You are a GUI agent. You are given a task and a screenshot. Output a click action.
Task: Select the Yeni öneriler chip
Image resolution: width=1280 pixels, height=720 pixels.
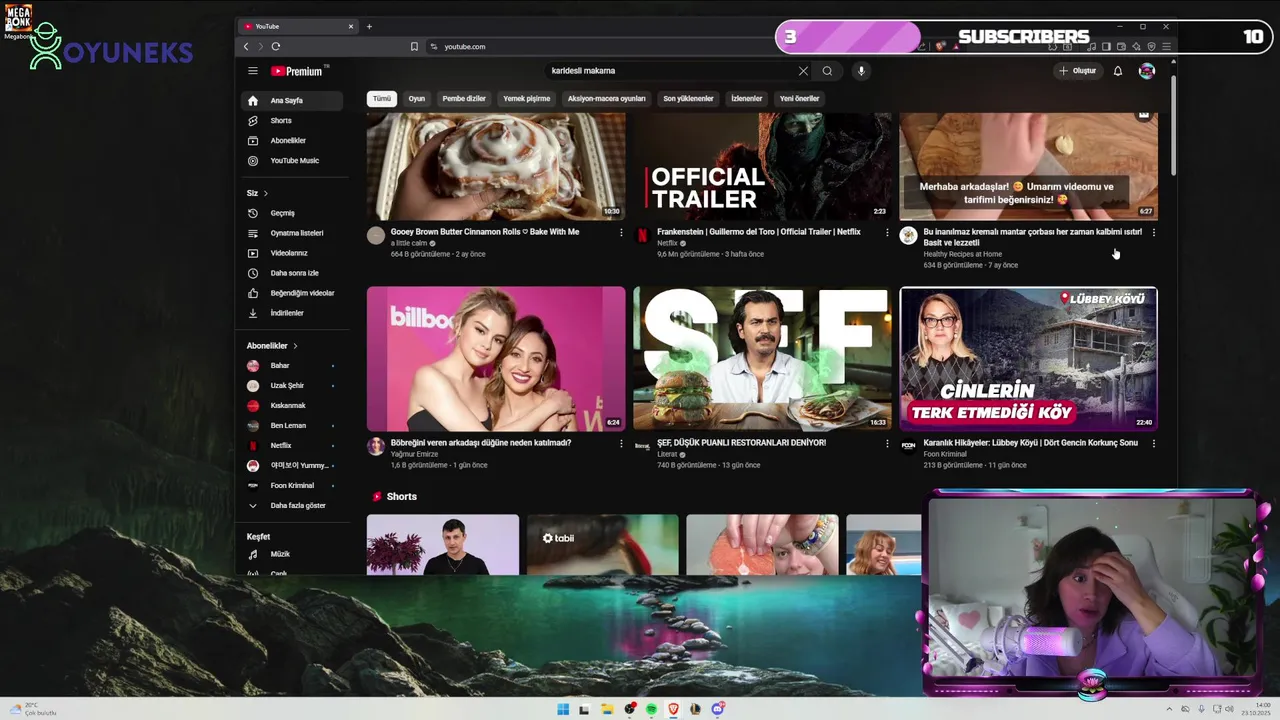[799, 99]
